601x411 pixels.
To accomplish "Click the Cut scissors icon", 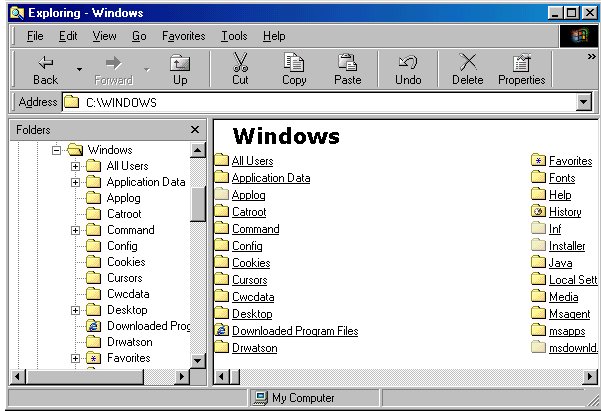I will point(240,62).
